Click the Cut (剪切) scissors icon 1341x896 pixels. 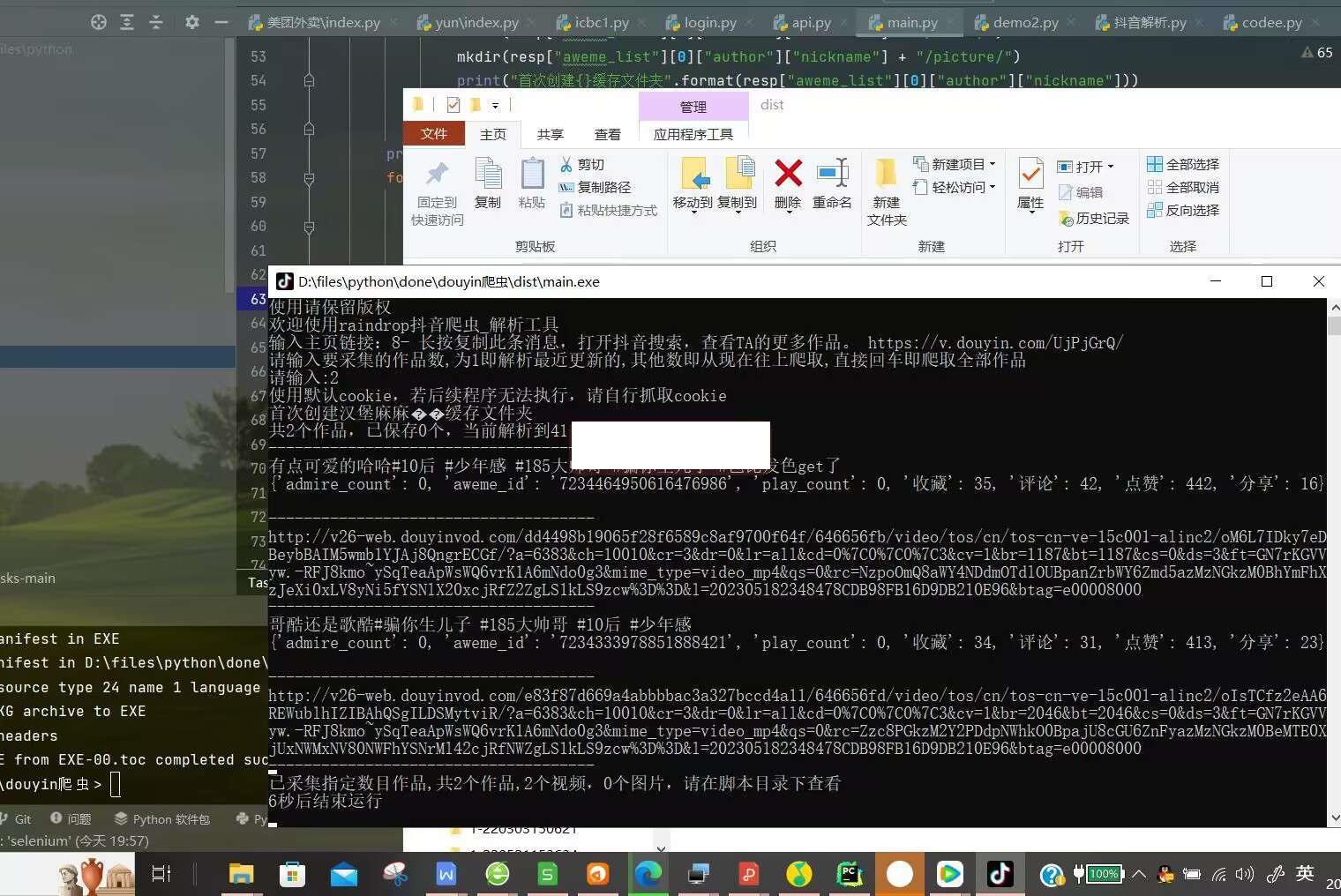pyautogui.click(x=566, y=165)
